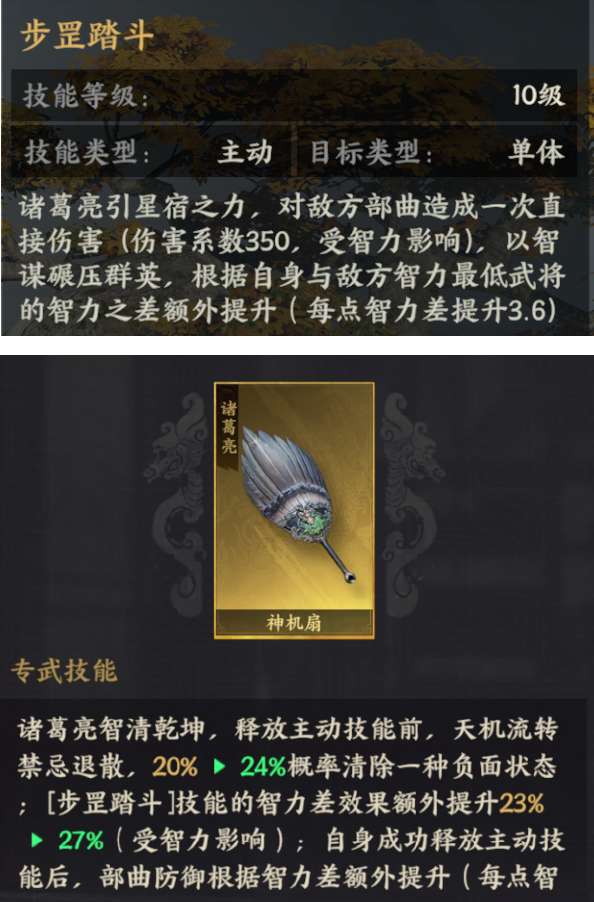Click the green arrow next to 24%
This screenshot has height=902, width=594.
(219, 766)
